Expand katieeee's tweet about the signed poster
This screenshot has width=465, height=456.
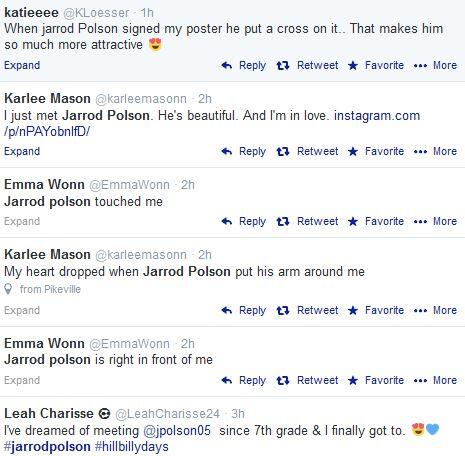(x=22, y=65)
